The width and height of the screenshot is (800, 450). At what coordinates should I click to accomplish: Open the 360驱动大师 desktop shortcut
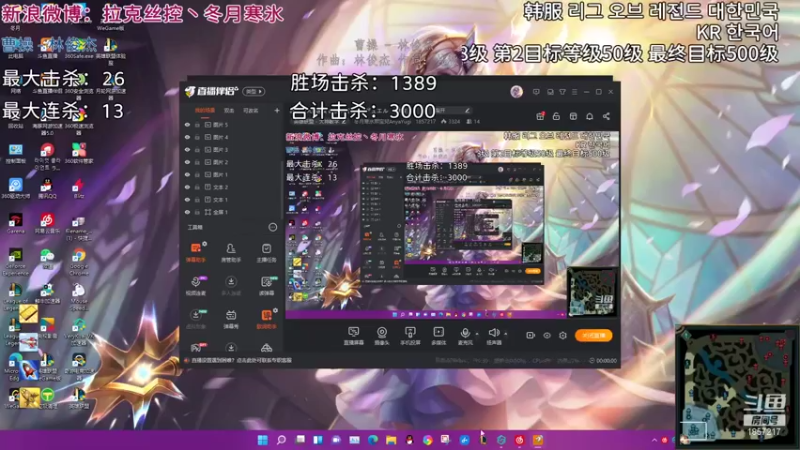(x=15, y=188)
